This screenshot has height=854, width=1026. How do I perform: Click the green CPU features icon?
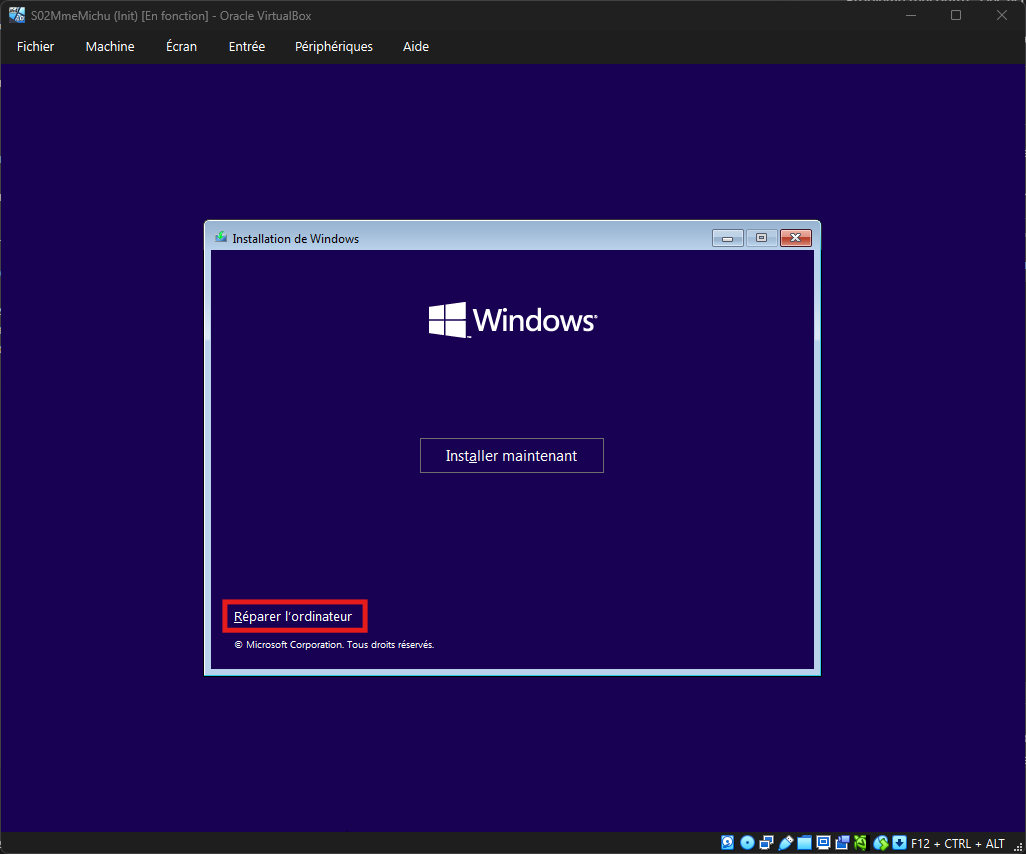point(861,842)
